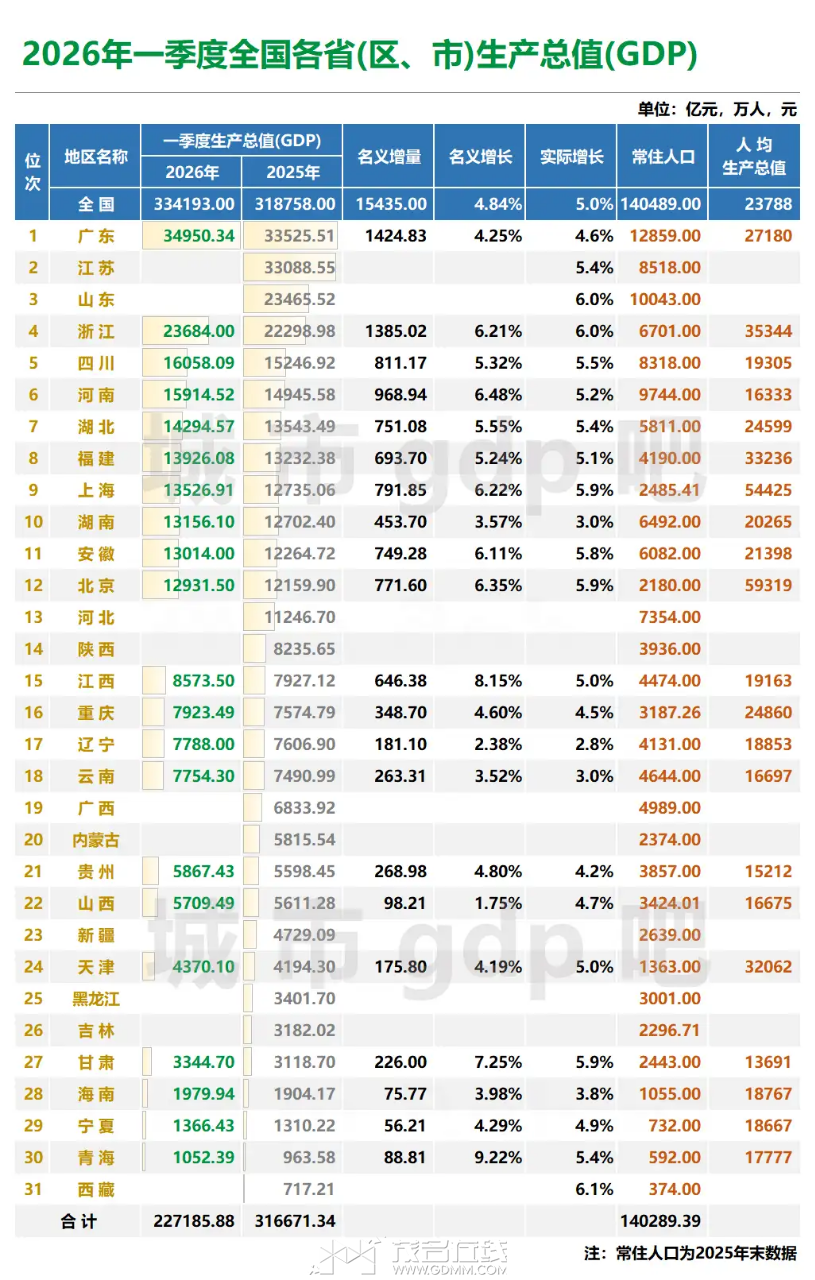The height and width of the screenshot is (1280, 815).
Task: Click the 人均生产总值 column header
Action: click(755, 156)
